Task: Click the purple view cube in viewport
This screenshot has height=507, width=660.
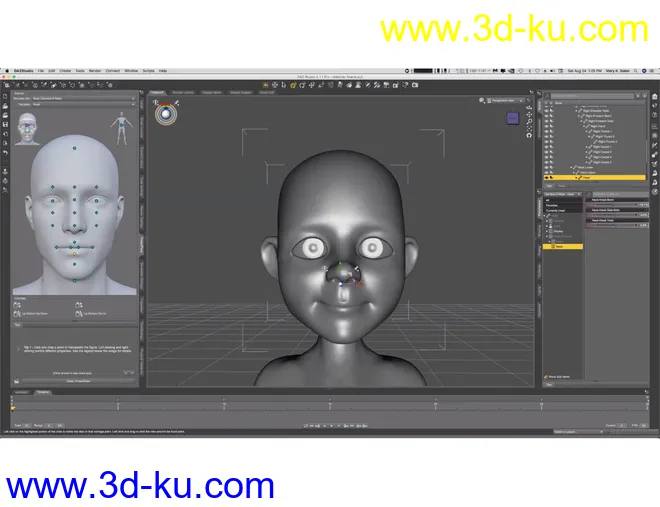Action: pyautogui.click(x=512, y=119)
